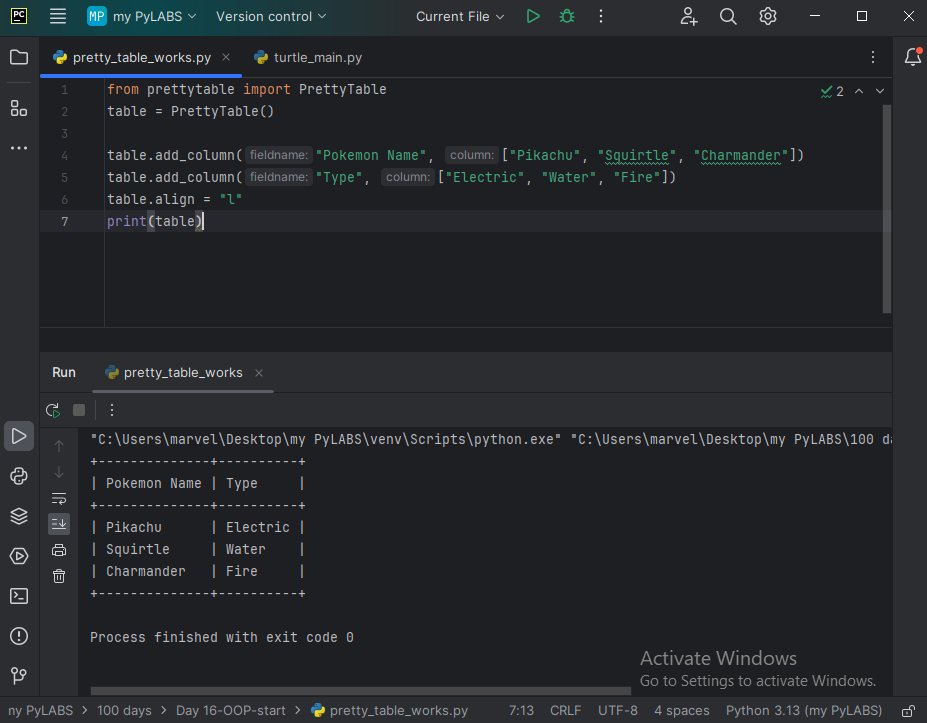927x723 pixels.
Task: Stop the running process
Action: (79, 410)
